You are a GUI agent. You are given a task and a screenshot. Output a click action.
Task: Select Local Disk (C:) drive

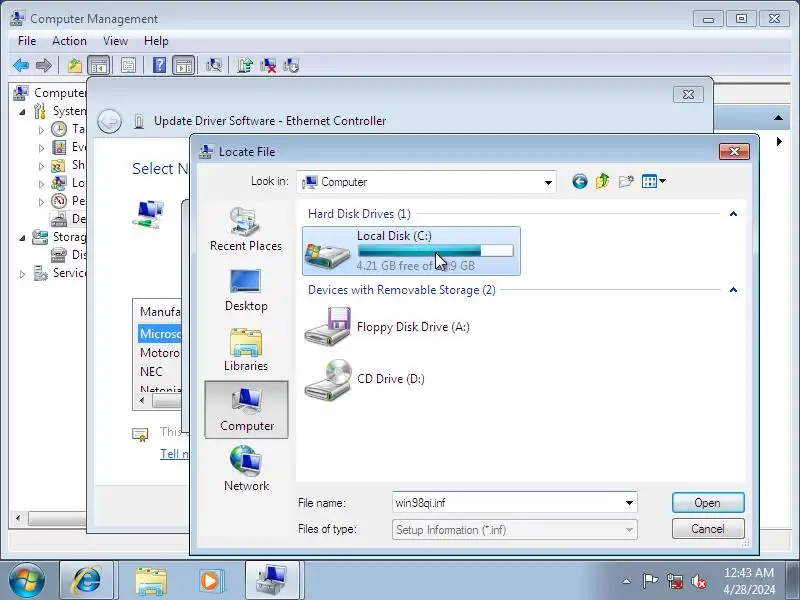[411, 251]
